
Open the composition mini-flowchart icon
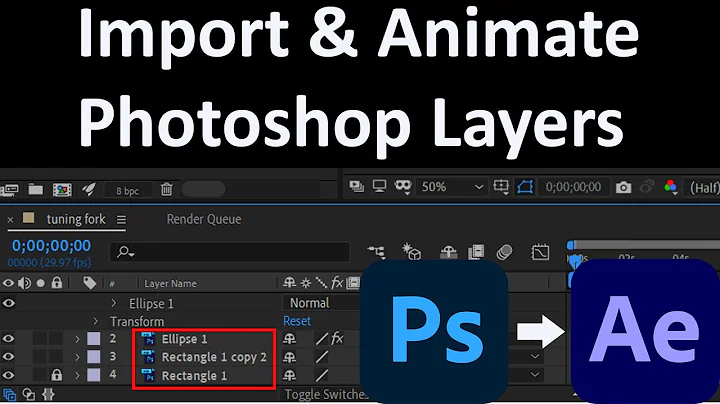[x=377, y=251]
